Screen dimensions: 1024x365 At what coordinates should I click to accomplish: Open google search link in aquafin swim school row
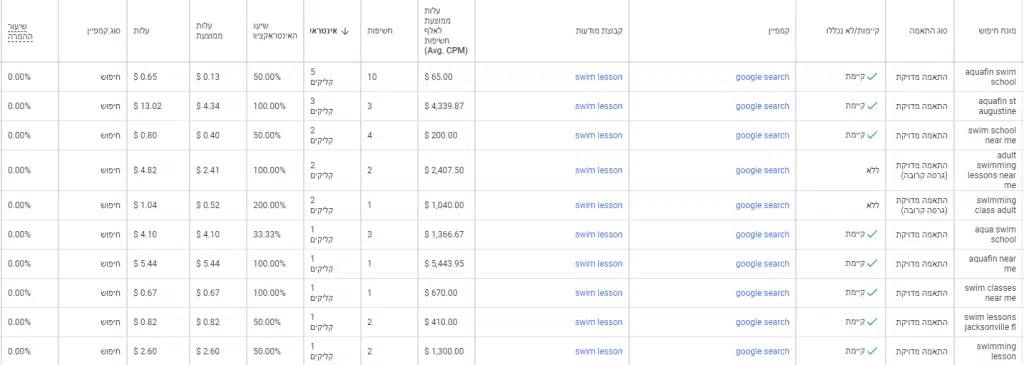click(x=762, y=77)
